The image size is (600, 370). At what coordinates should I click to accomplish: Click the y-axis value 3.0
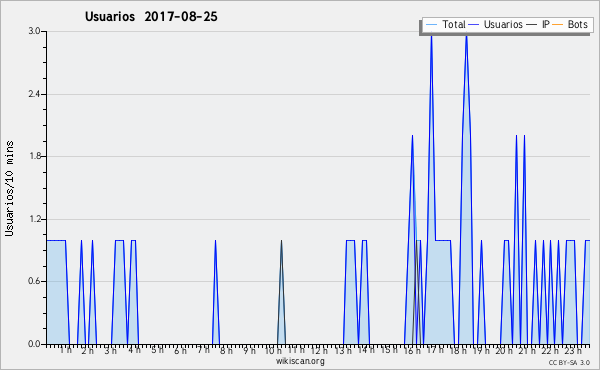[34, 31]
